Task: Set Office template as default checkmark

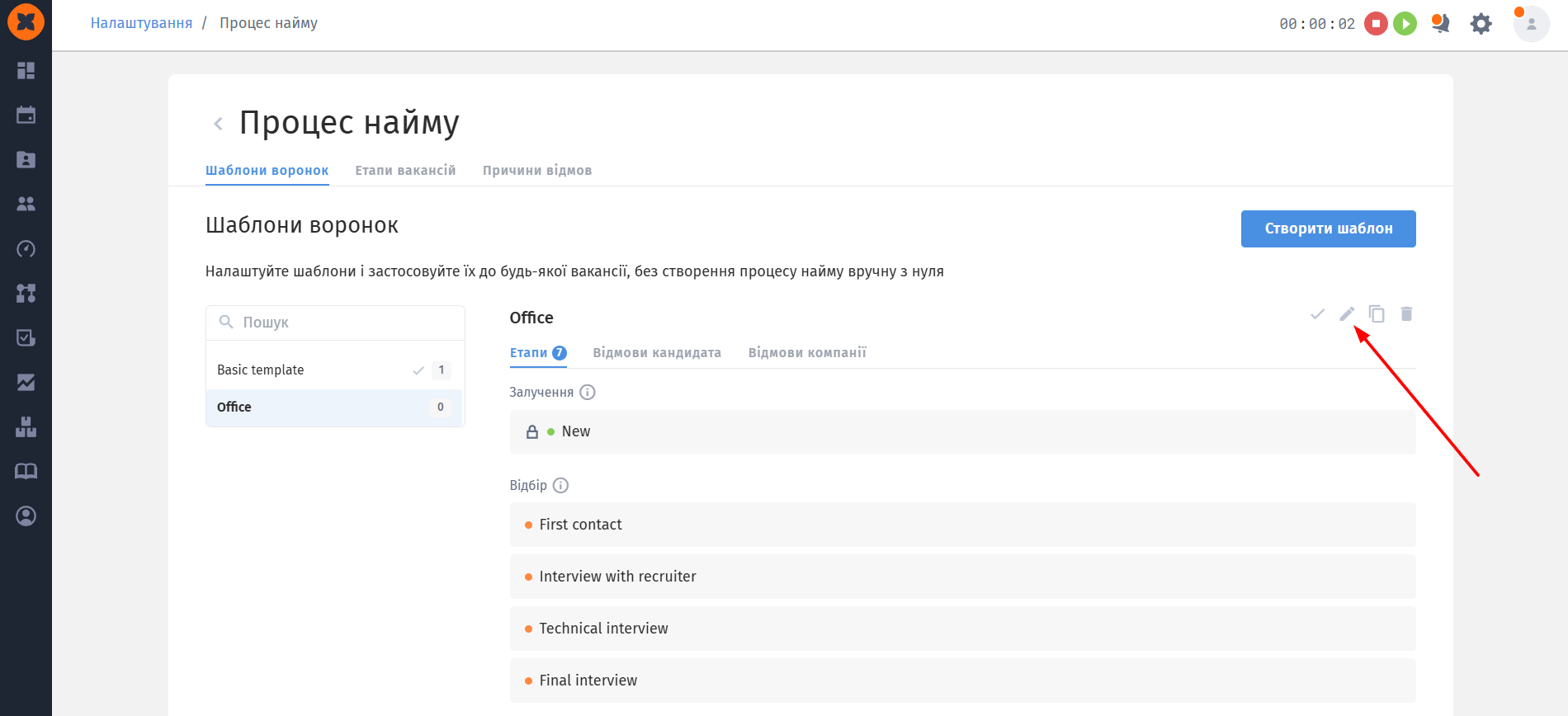Action: tap(1317, 313)
